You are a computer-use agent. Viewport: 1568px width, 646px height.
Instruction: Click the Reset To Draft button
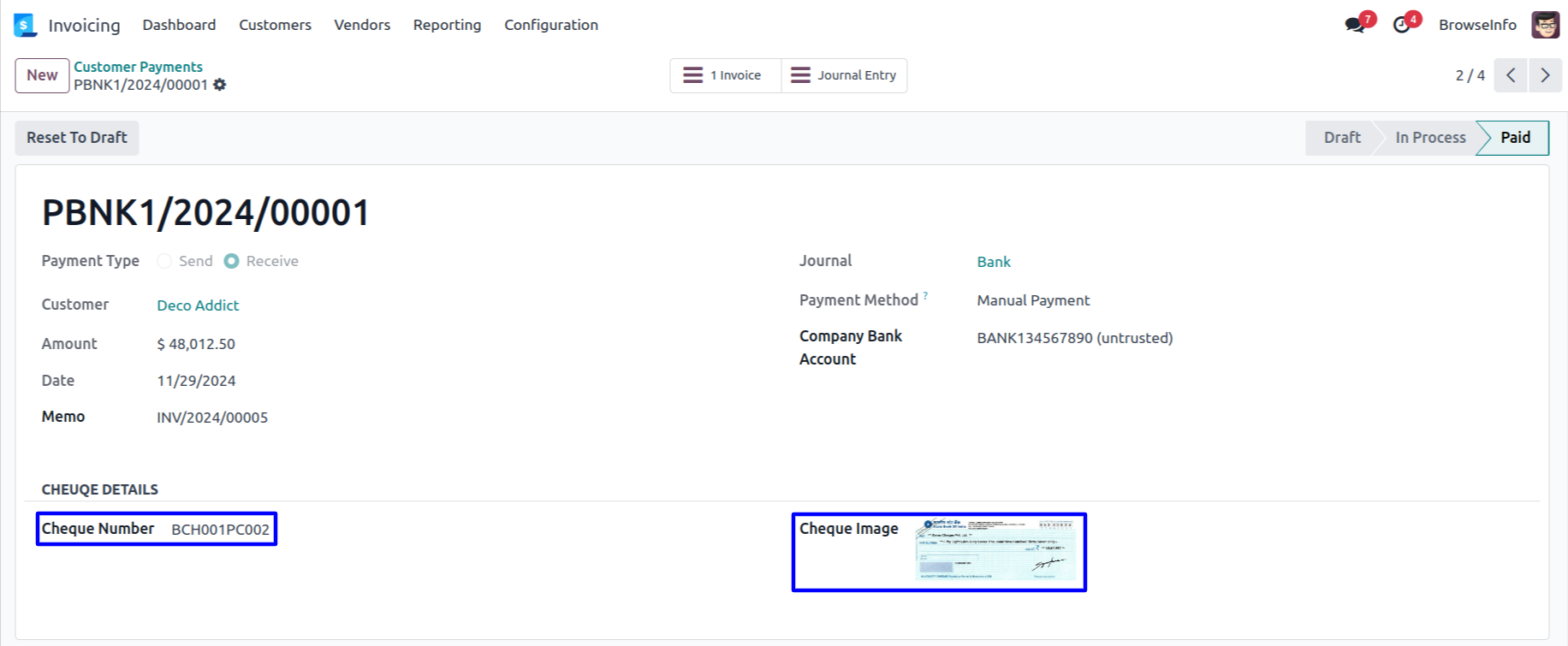click(77, 138)
